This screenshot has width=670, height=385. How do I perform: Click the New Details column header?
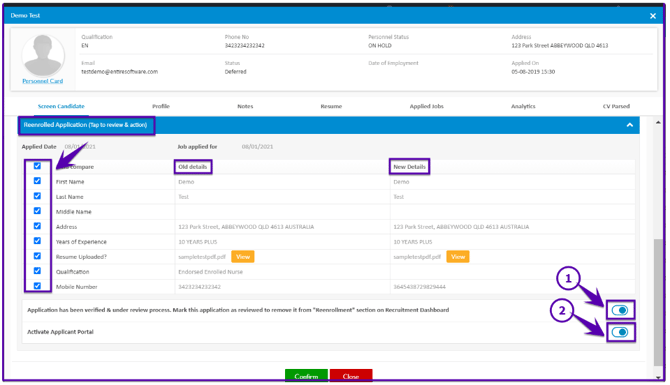(409, 167)
